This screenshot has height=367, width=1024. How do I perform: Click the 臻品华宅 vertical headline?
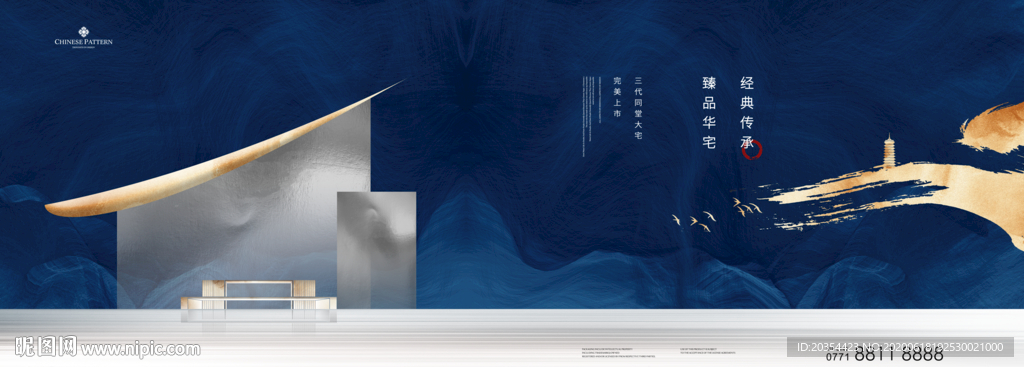click(x=709, y=112)
